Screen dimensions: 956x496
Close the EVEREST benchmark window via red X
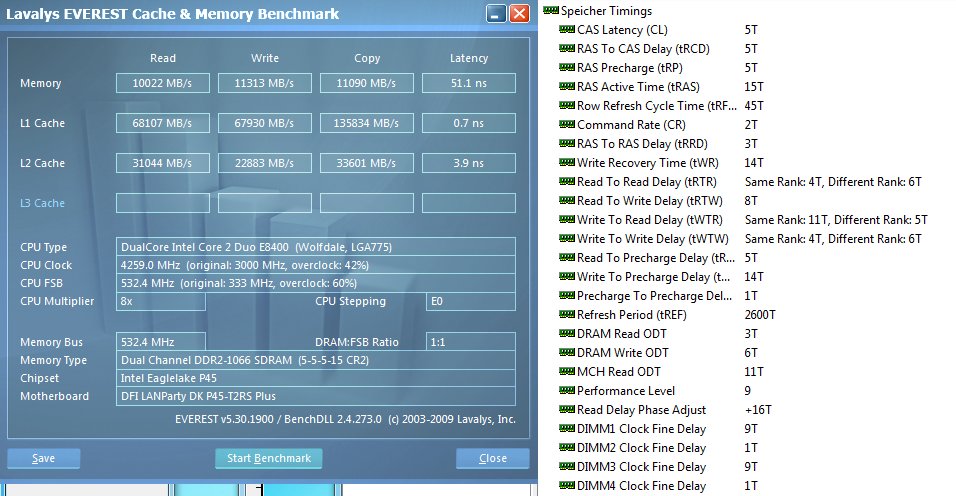(519, 13)
